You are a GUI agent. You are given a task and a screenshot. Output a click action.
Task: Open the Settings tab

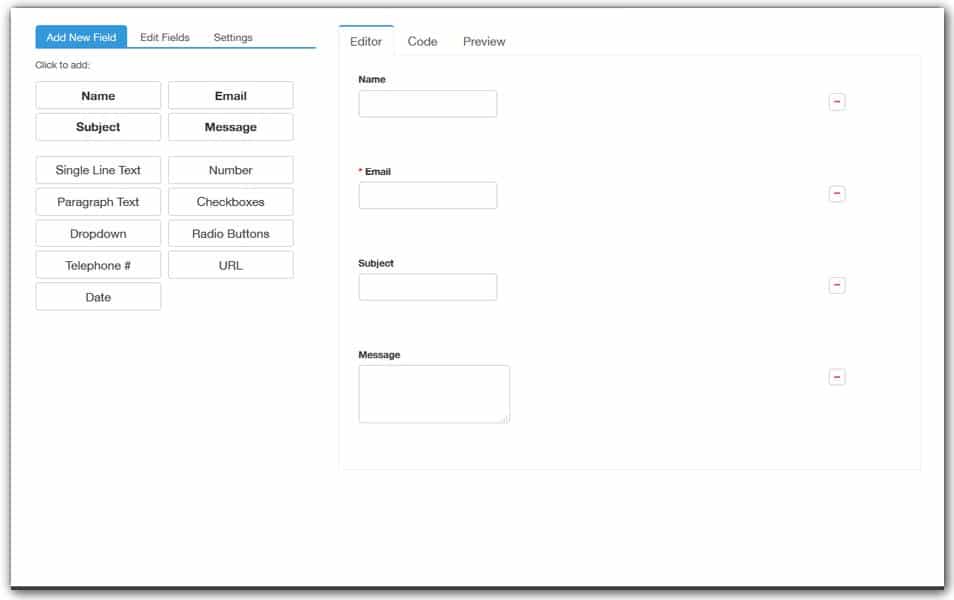click(x=233, y=37)
